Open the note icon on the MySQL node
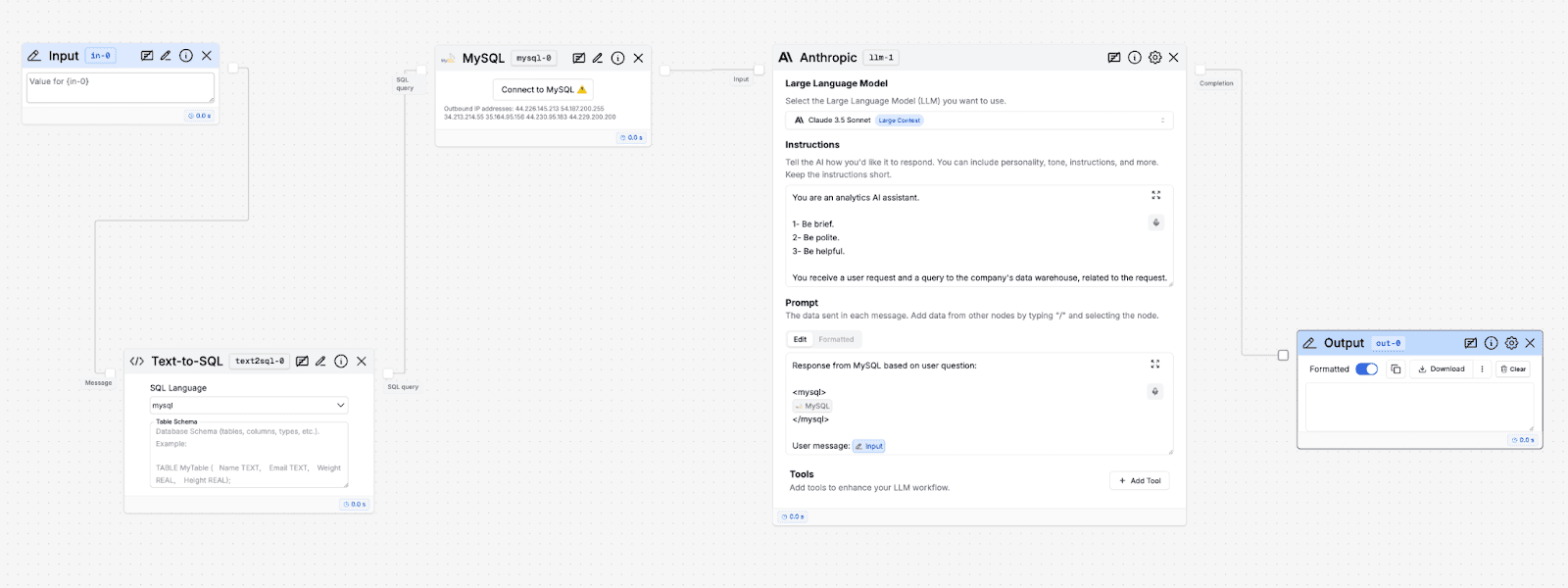This screenshot has height=588, width=1568. (579, 58)
